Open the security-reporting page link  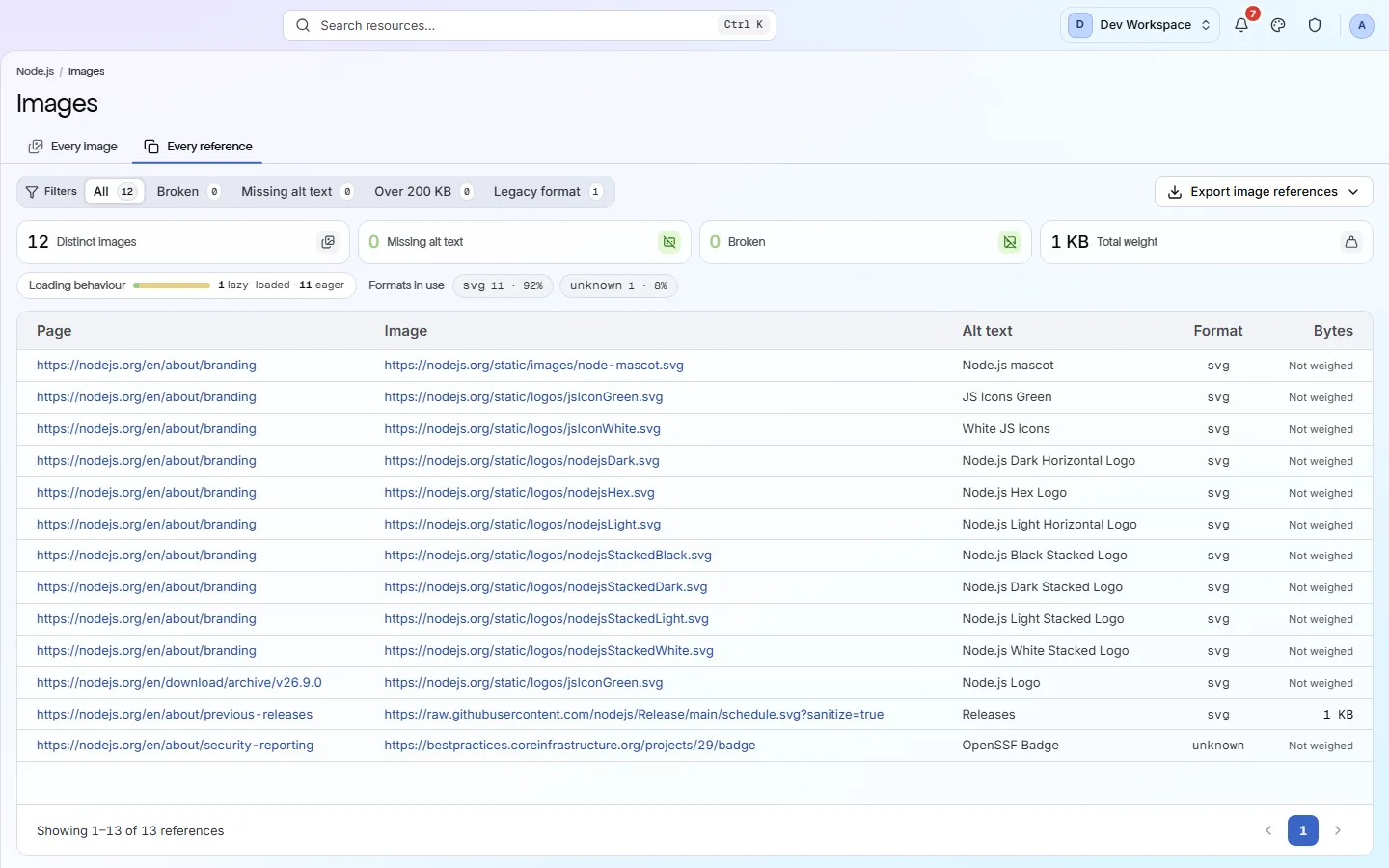[175, 746]
